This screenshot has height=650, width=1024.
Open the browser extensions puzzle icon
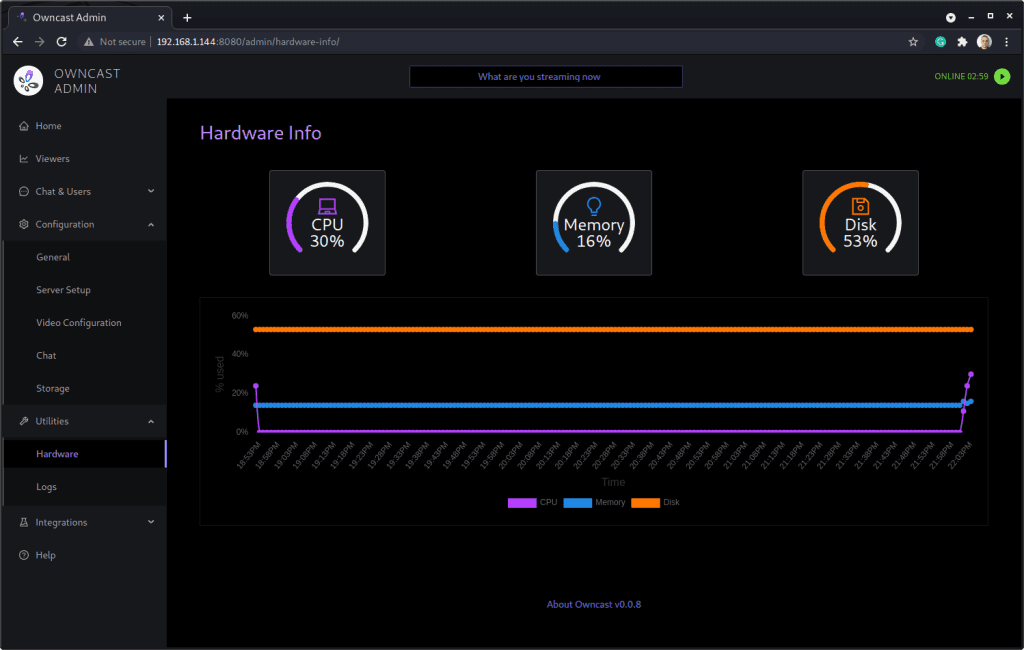pyautogui.click(x=962, y=42)
